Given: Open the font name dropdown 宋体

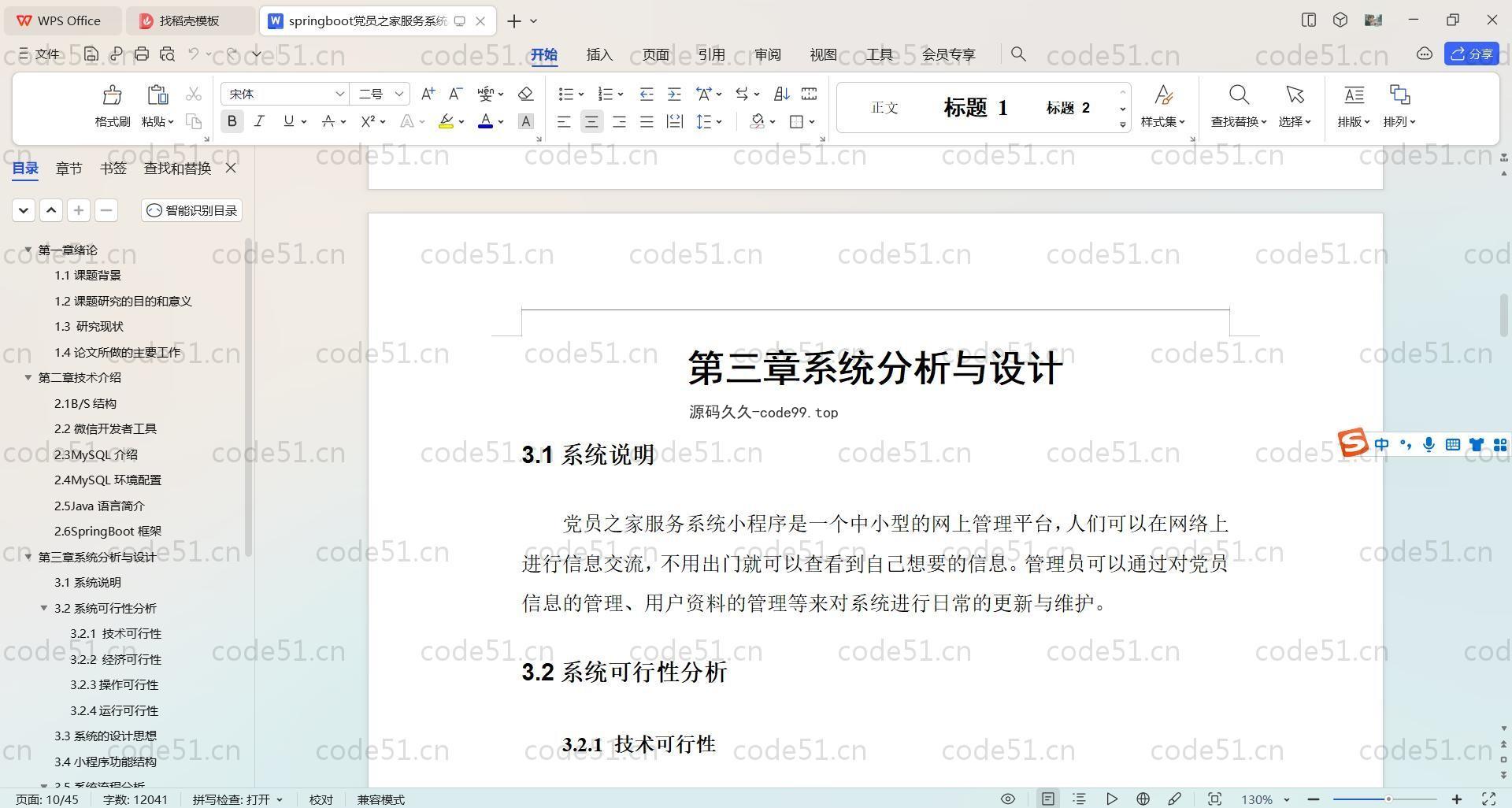Looking at the screenshot, I should [339, 94].
